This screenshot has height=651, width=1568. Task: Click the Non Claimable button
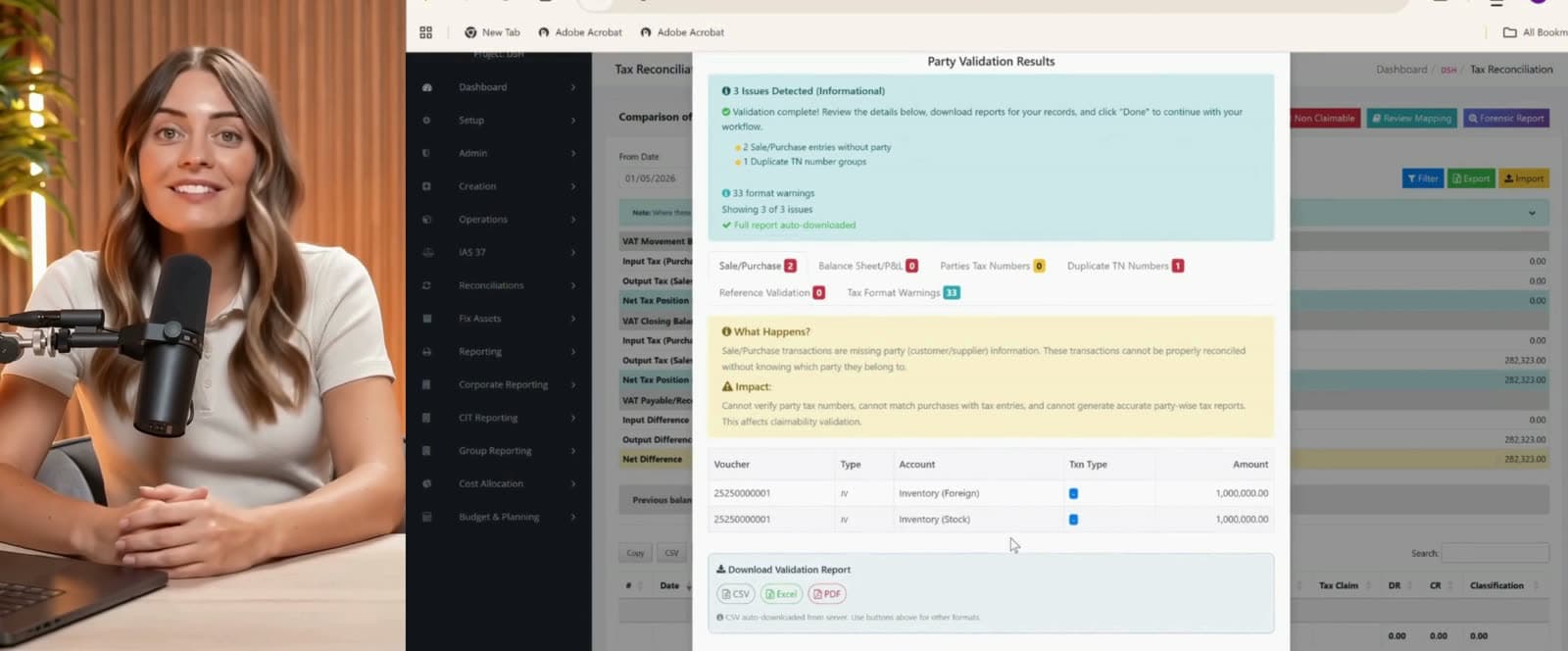pyautogui.click(x=1324, y=119)
